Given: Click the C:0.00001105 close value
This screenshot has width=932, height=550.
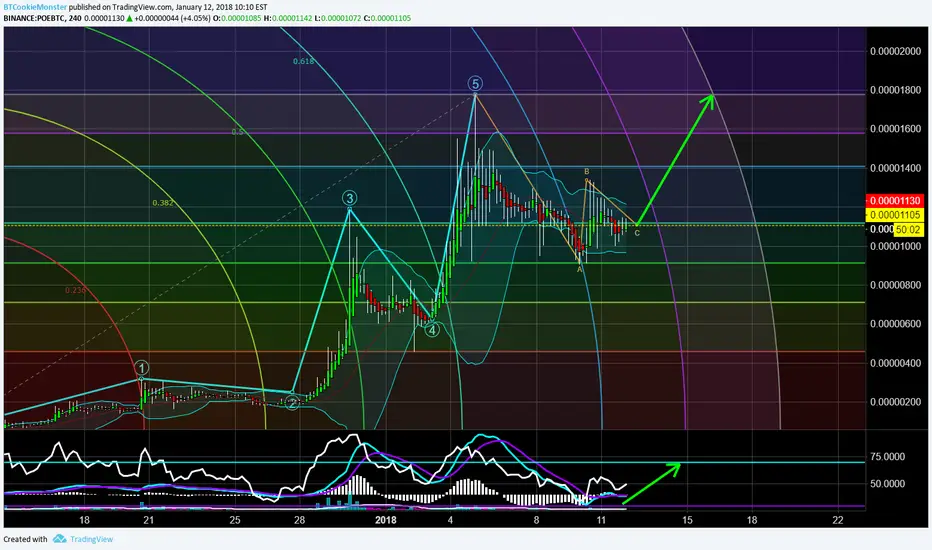Looking at the screenshot, I should [x=388, y=18].
